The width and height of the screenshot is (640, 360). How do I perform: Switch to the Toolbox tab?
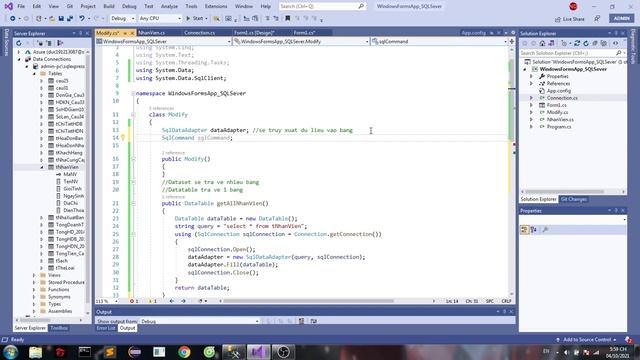[59, 328]
